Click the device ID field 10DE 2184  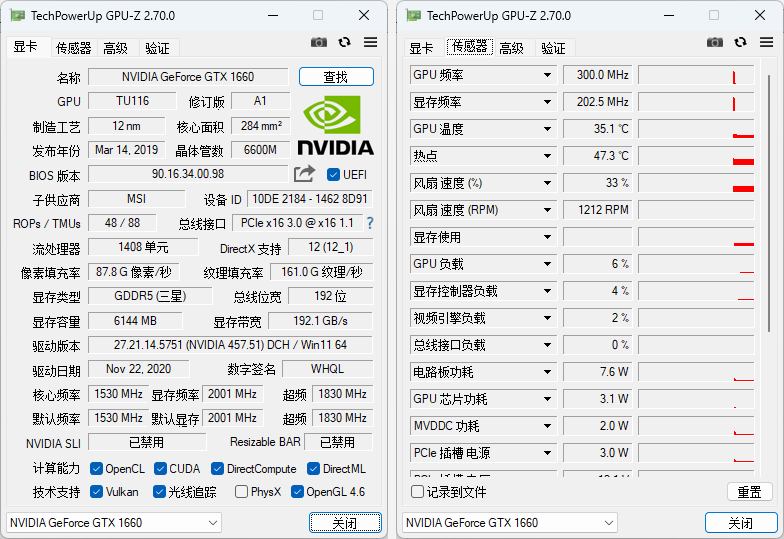tap(310, 199)
